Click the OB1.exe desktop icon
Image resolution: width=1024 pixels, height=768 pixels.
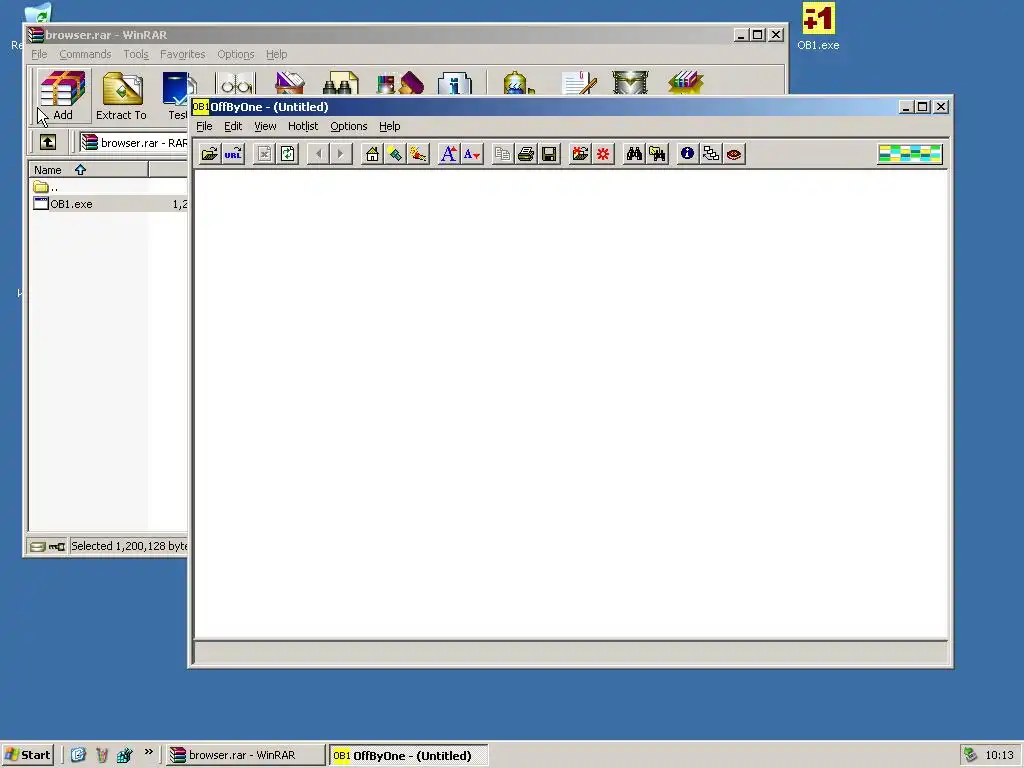tap(818, 27)
